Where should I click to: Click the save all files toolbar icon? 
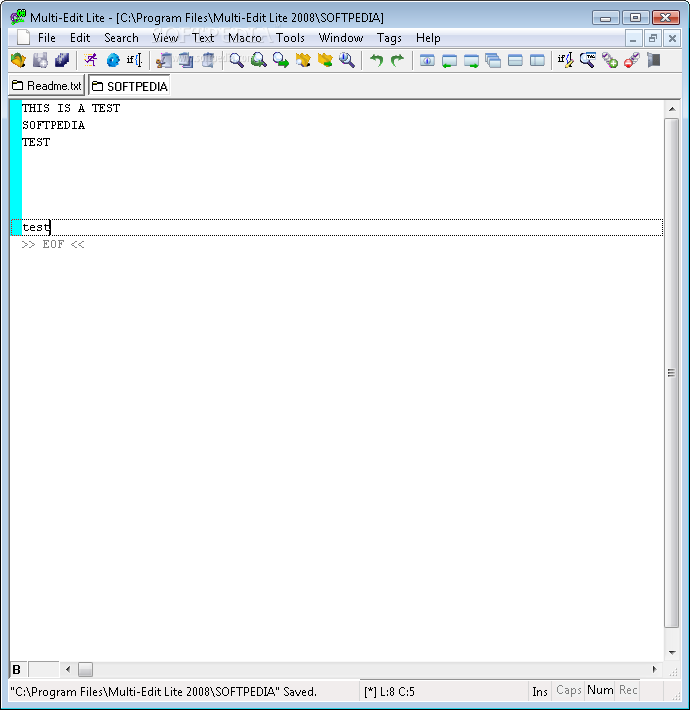click(62, 60)
